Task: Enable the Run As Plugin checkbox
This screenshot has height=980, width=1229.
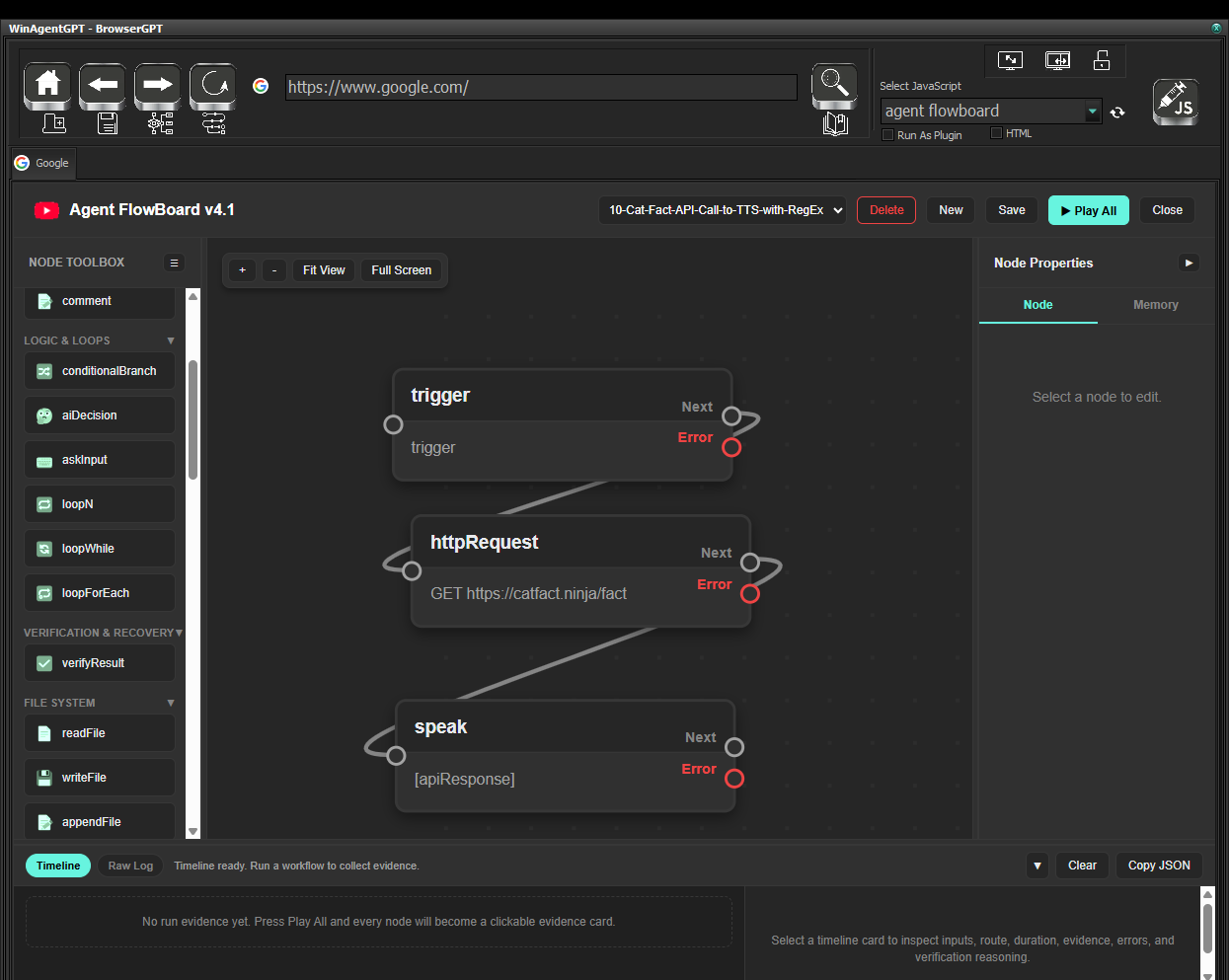Action: (x=887, y=135)
